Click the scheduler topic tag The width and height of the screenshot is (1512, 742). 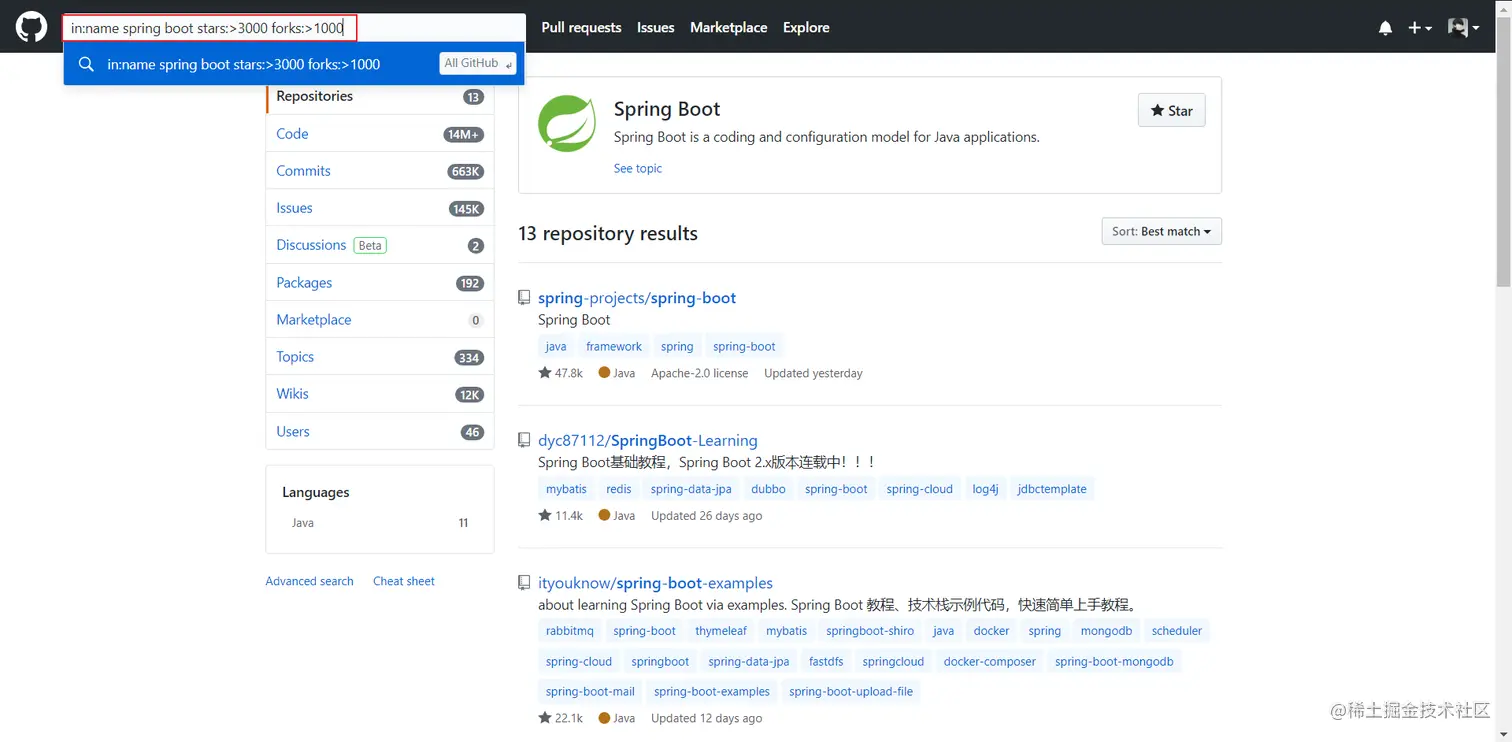(1177, 631)
